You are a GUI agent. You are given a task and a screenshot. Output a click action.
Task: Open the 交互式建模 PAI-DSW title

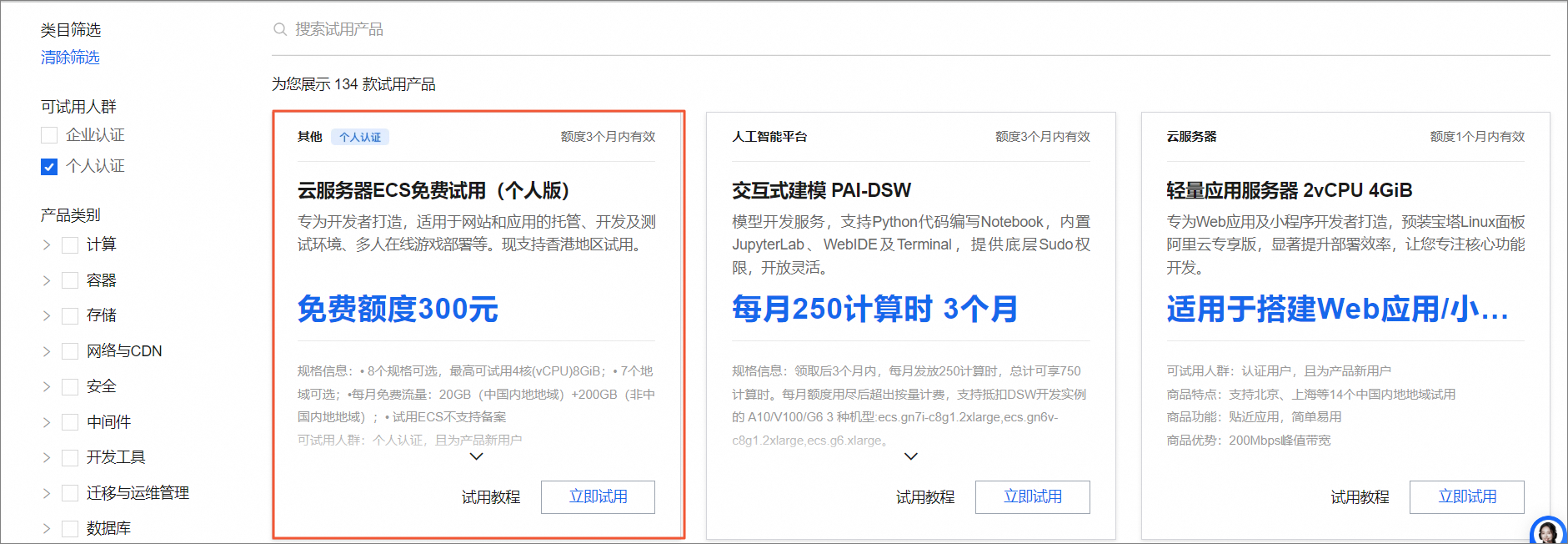822,191
